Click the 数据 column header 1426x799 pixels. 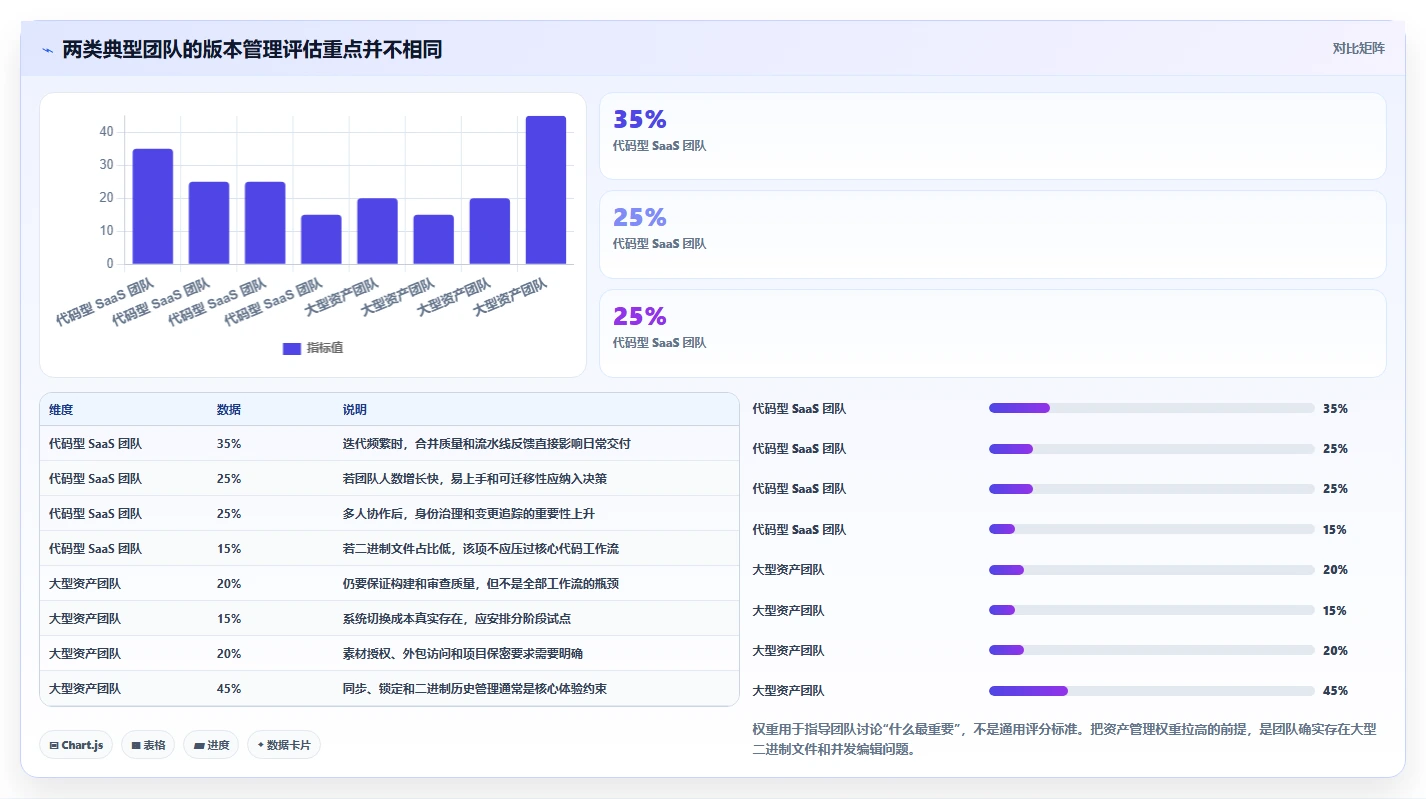coord(229,410)
